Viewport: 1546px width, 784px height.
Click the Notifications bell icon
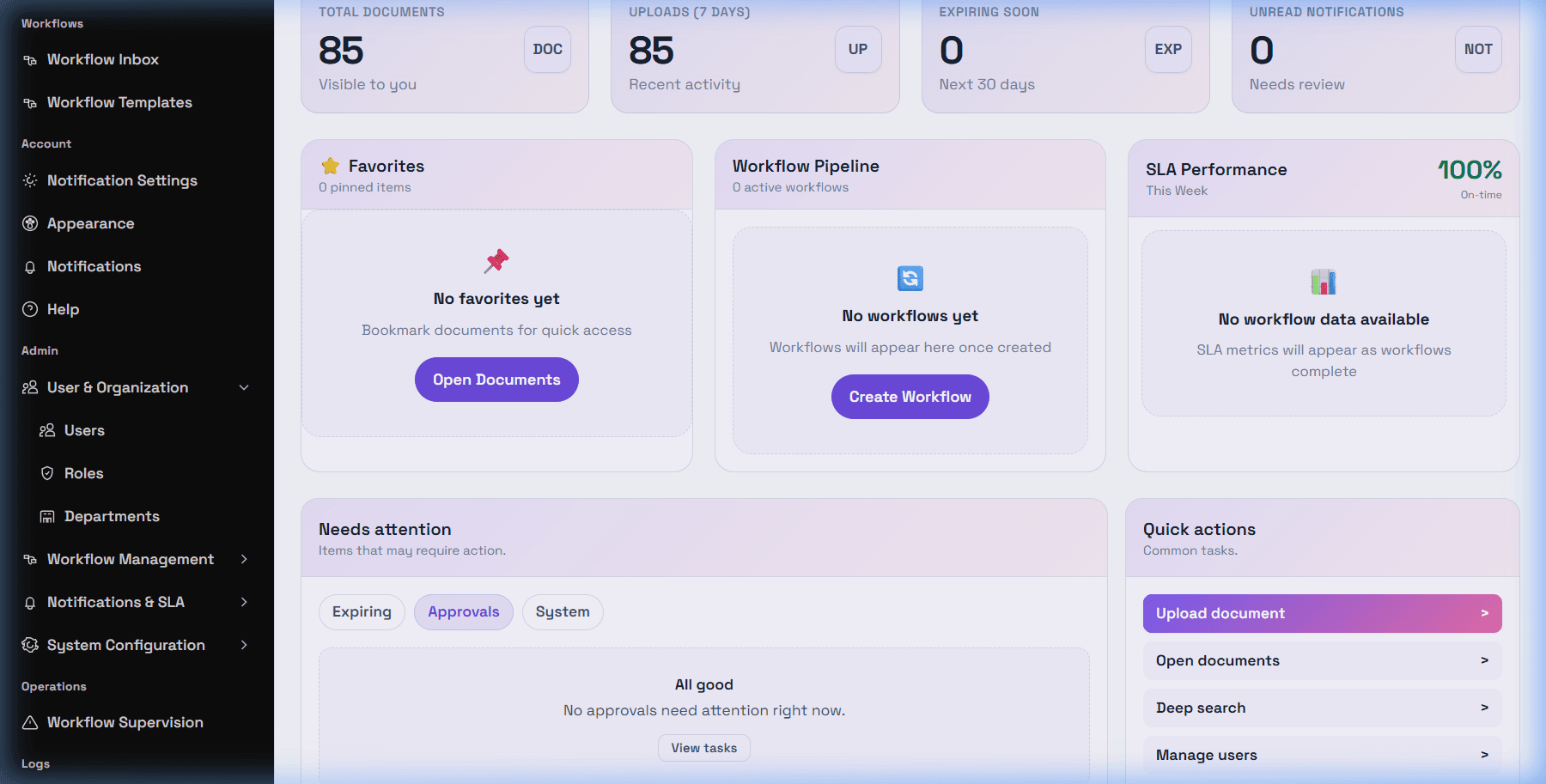30,267
